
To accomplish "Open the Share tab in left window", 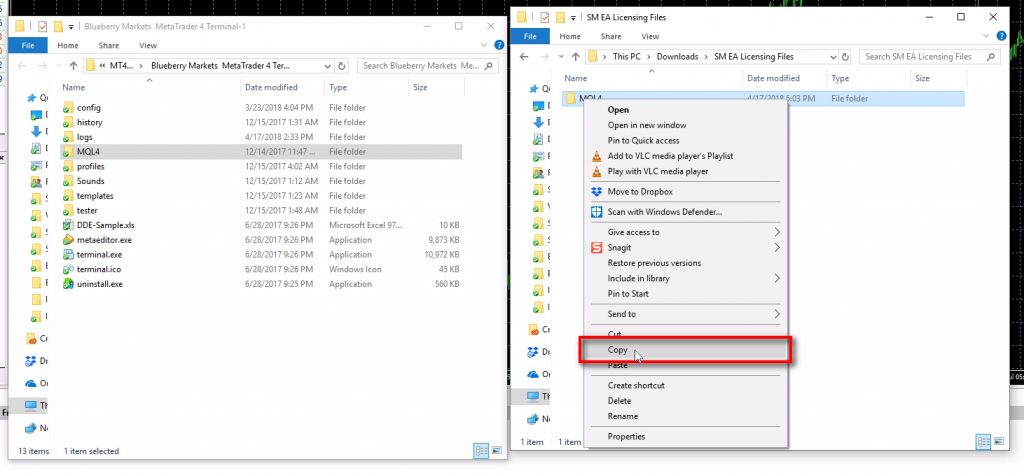I will point(108,45).
